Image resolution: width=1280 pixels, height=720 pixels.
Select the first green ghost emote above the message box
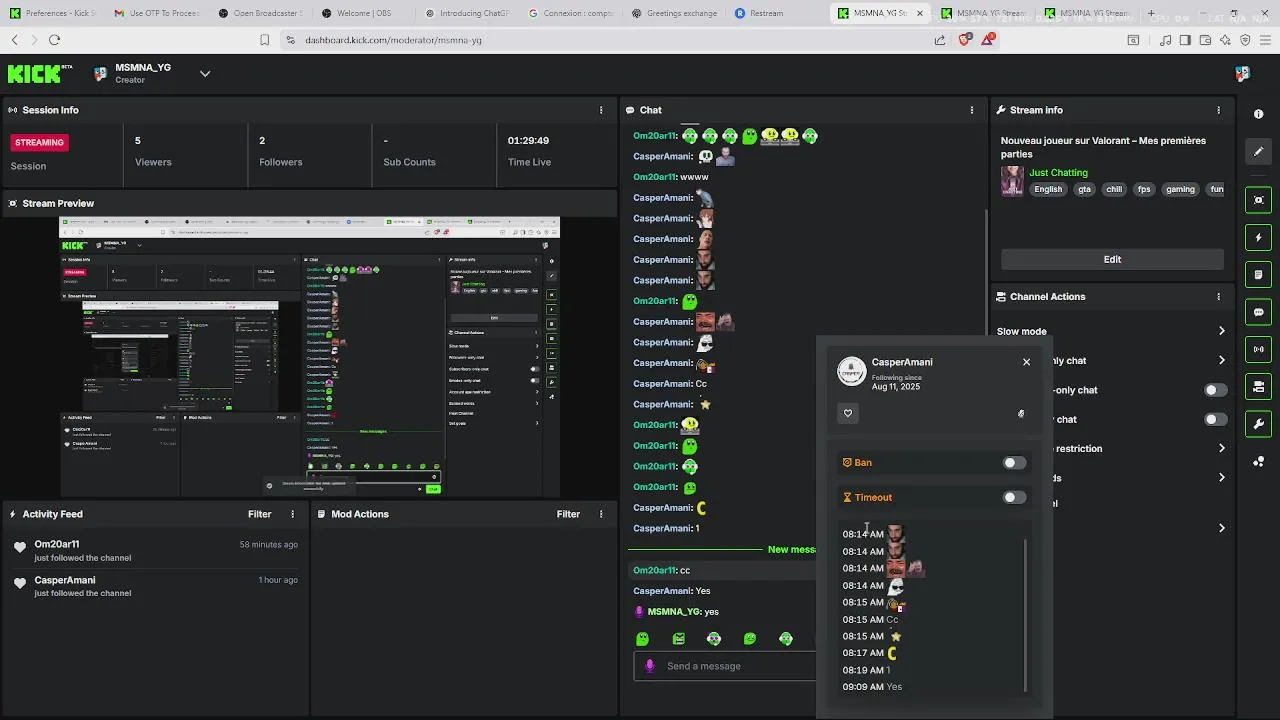point(643,639)
